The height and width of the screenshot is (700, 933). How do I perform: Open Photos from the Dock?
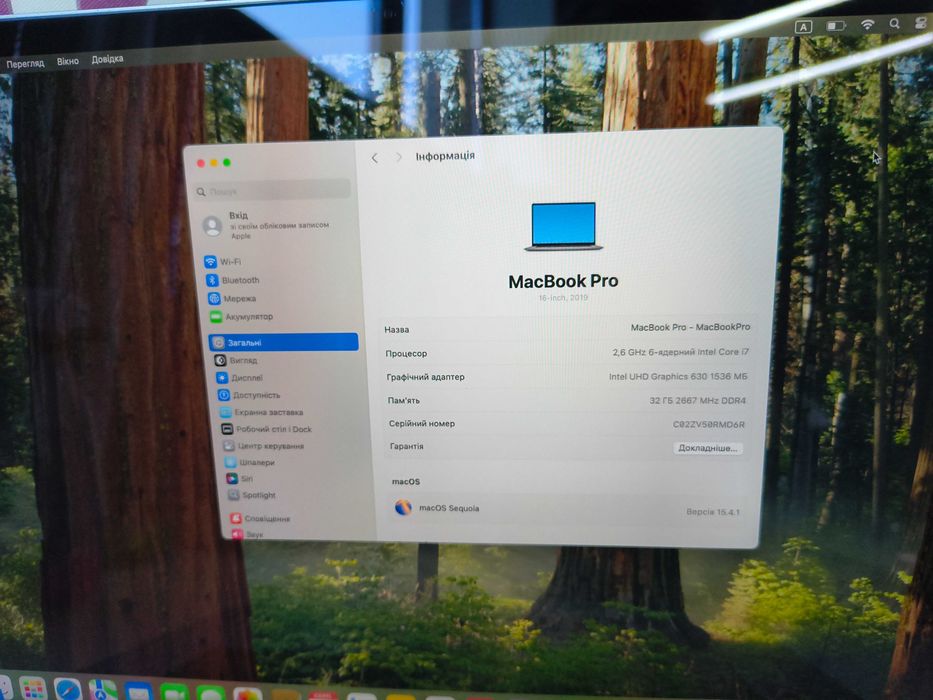click(247, 694)
